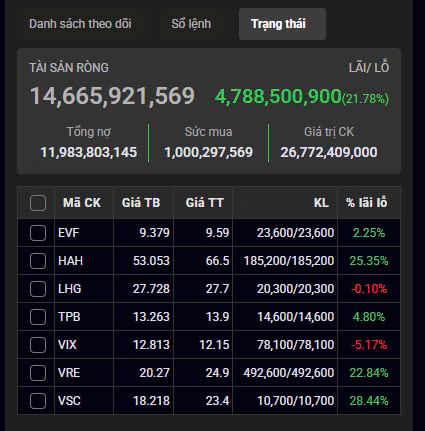Click VSC average price 18.218
The image size is (425, 431).
(151, 401)
